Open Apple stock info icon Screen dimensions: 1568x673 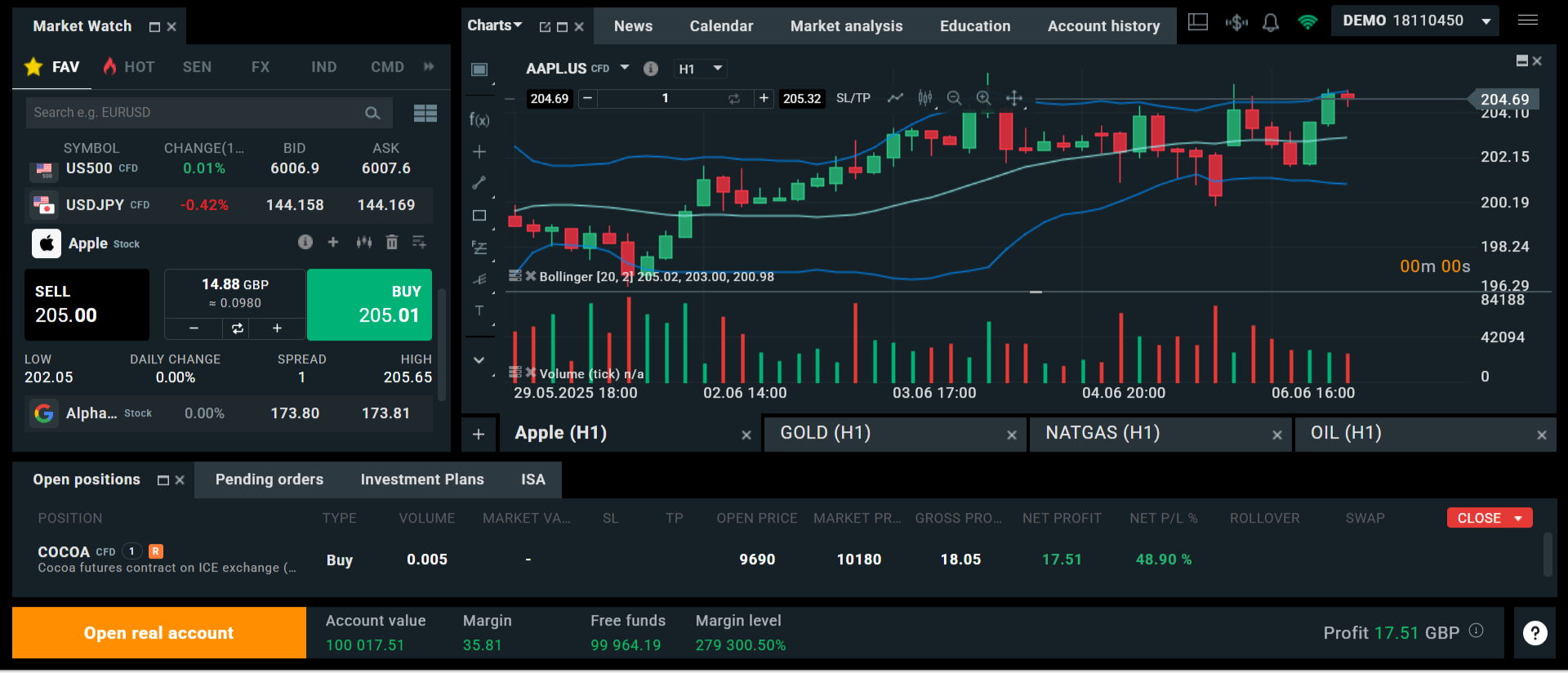coord(305,242)
